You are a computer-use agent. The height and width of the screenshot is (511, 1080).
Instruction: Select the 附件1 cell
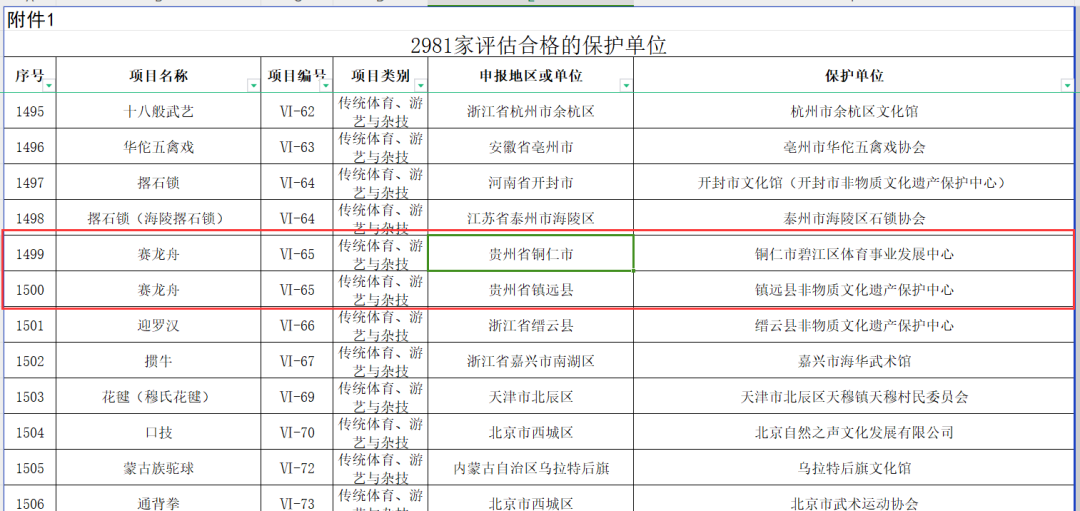click(x=32, y=21)
